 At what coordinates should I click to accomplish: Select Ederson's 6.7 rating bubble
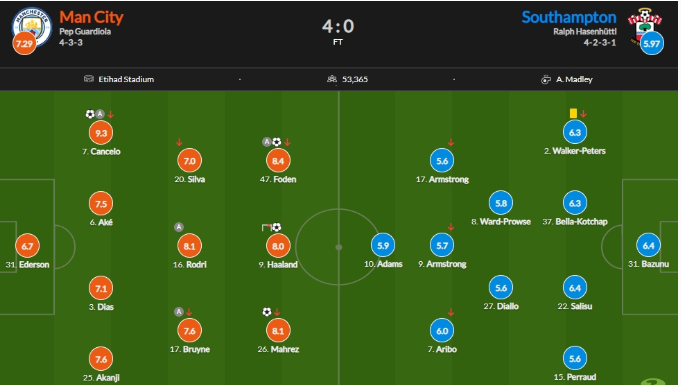pyautogui.click(x=27, y=246)
